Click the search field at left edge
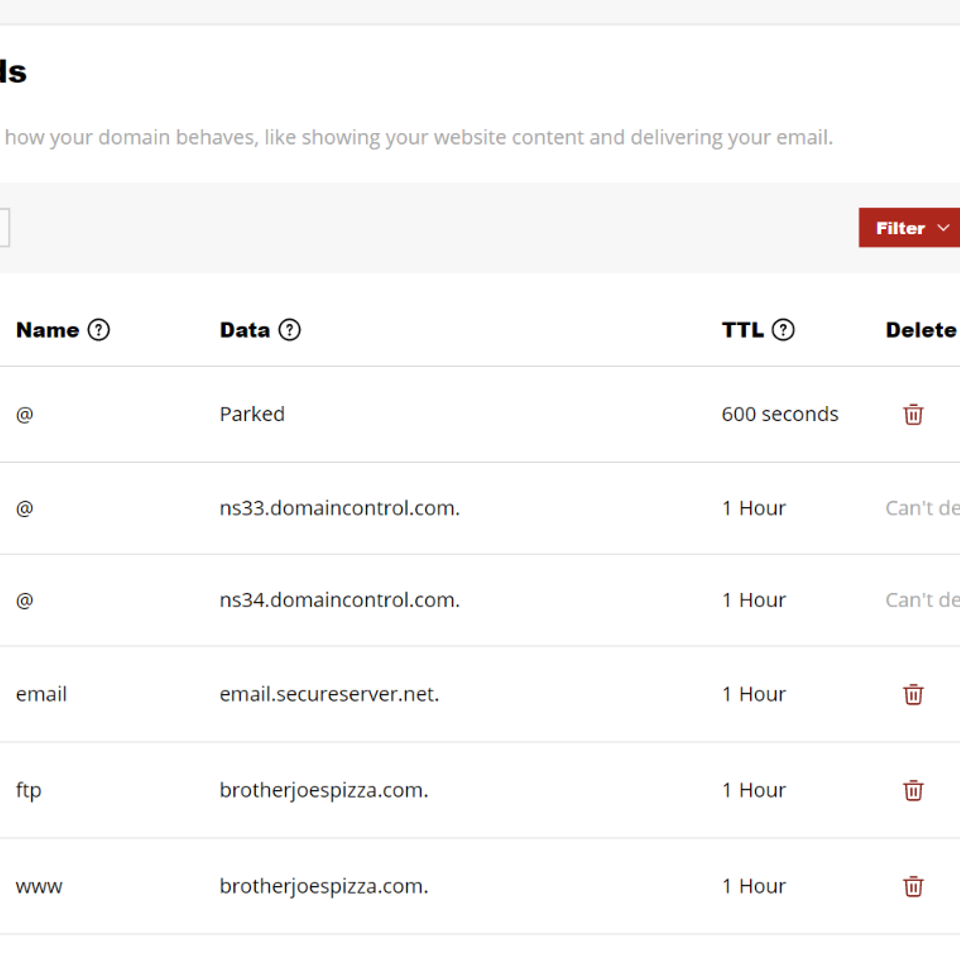Viewport: 960px width, 960px height. [x=4, y=228]
